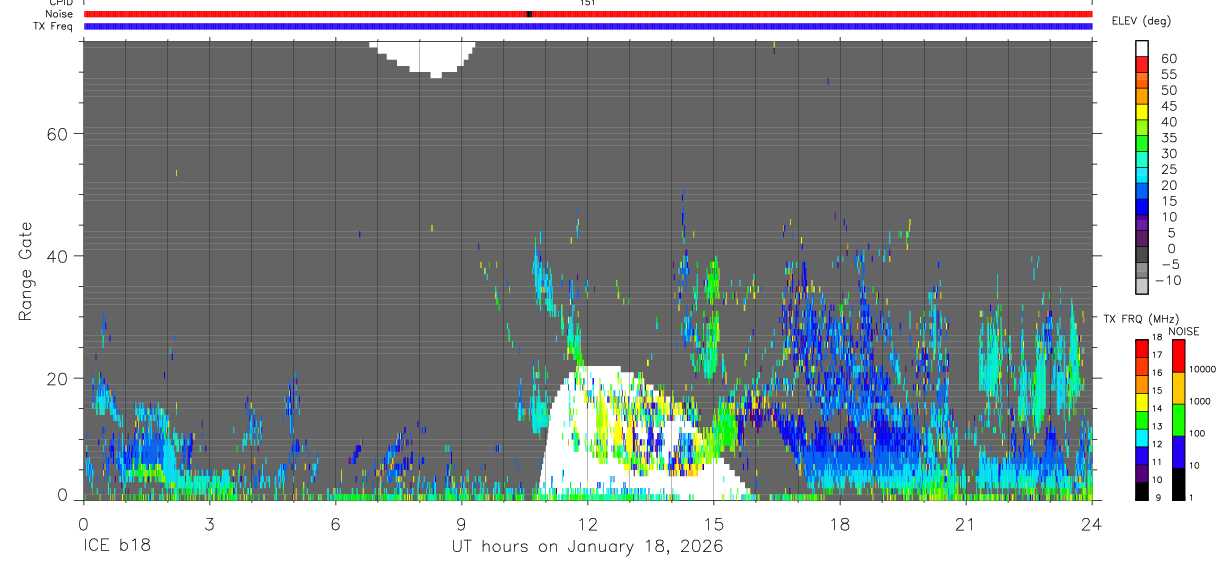Select blue ELEV swatch between 20 and 15
This screenshot has width=1228, height=567.
point(1142,193)
